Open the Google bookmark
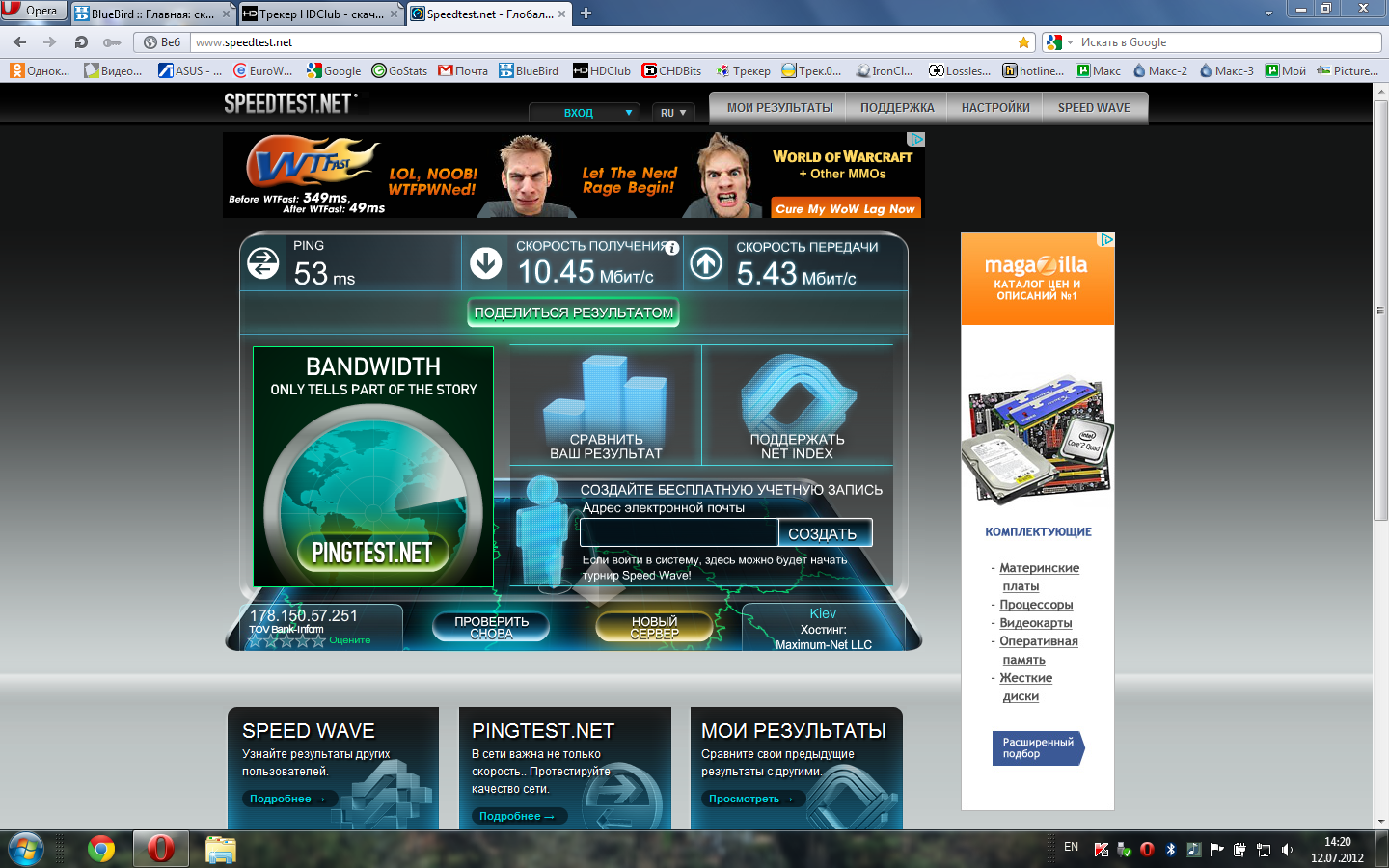Viewport: 1389px width, 868px height. [334, 70]
